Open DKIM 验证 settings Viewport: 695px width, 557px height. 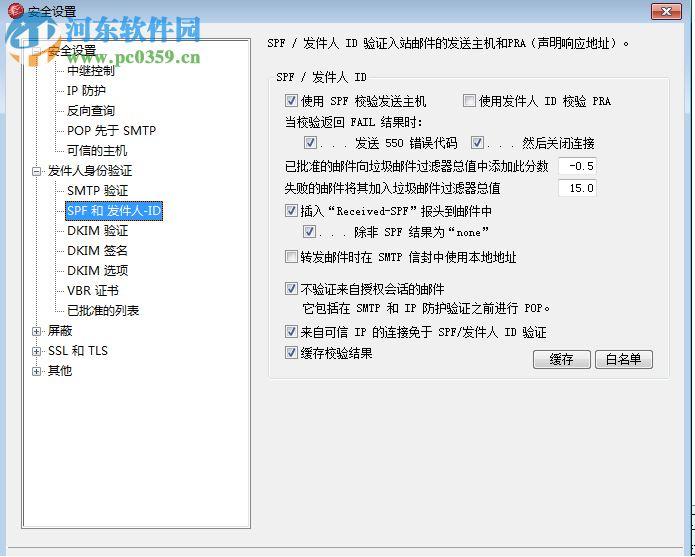98,230
